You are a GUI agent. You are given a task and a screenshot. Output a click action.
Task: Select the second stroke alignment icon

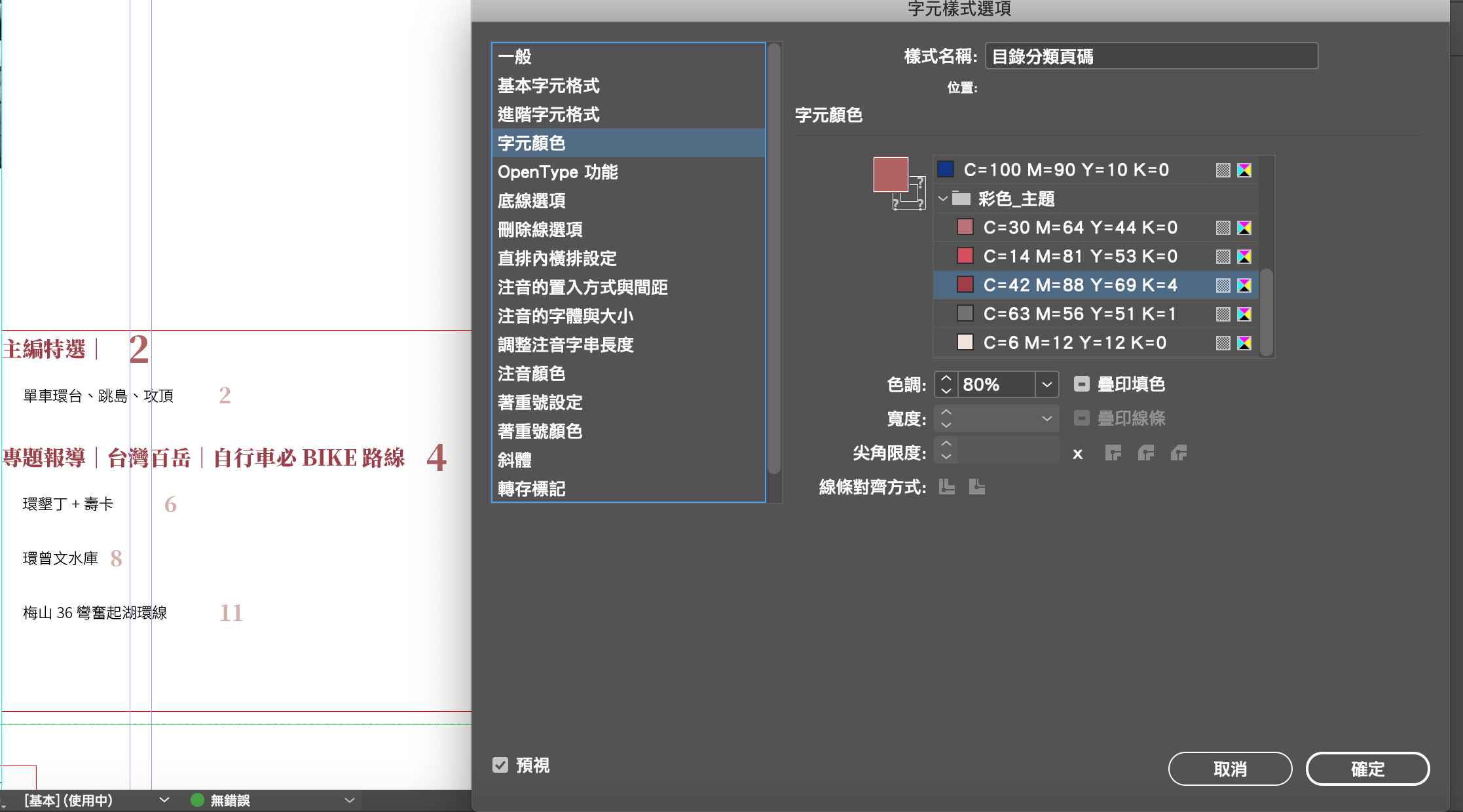tap(976, 487)
